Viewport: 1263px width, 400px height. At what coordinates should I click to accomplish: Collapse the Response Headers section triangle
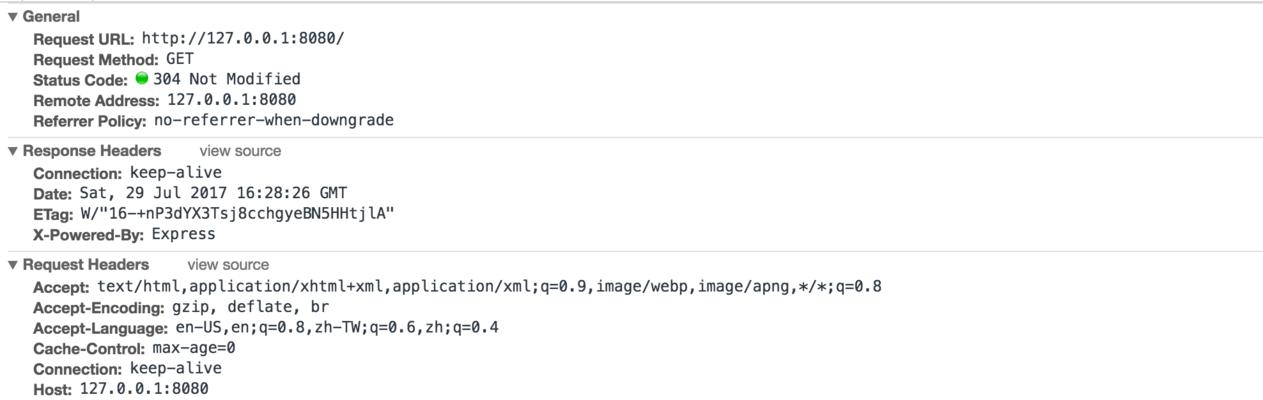click(13, 151)
